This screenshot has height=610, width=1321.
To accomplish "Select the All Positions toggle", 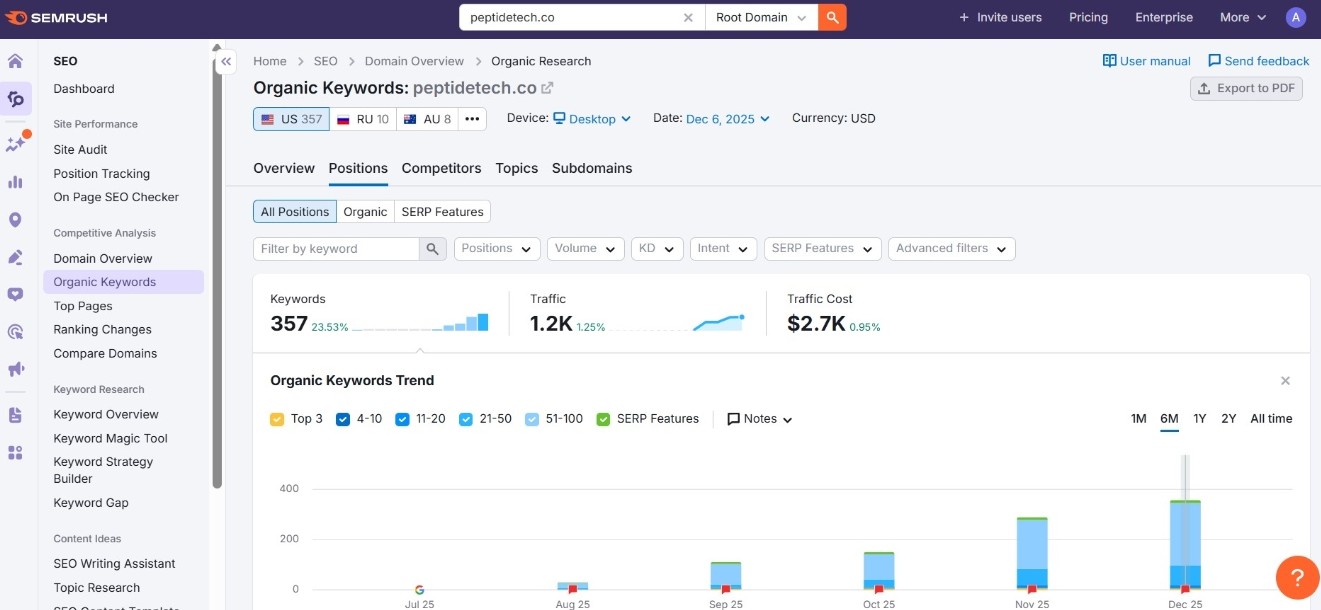I will pyautogui.click(x=295, y=212).
